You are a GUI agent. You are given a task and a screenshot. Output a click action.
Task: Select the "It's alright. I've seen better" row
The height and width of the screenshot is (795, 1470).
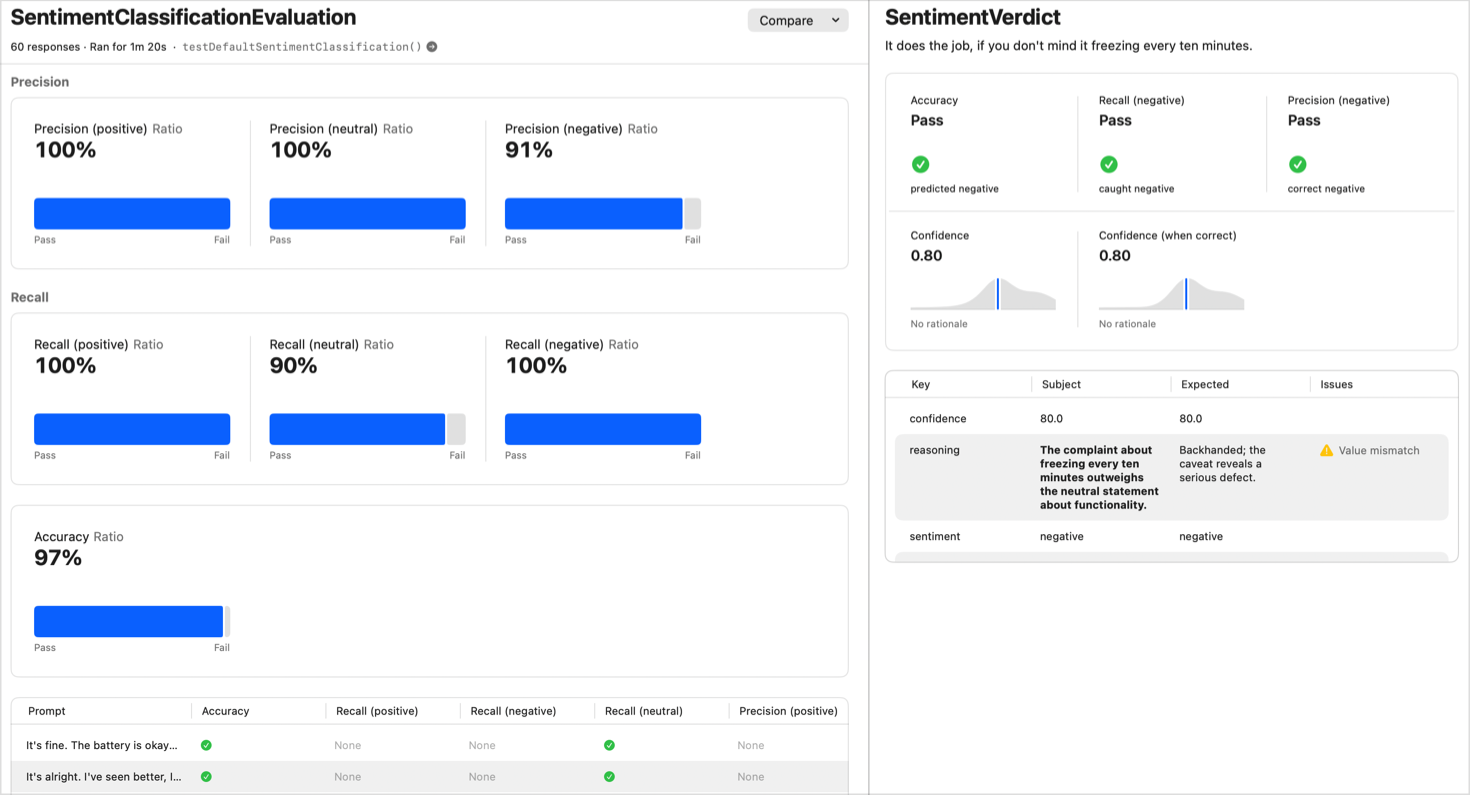click(x=430, y=777)
